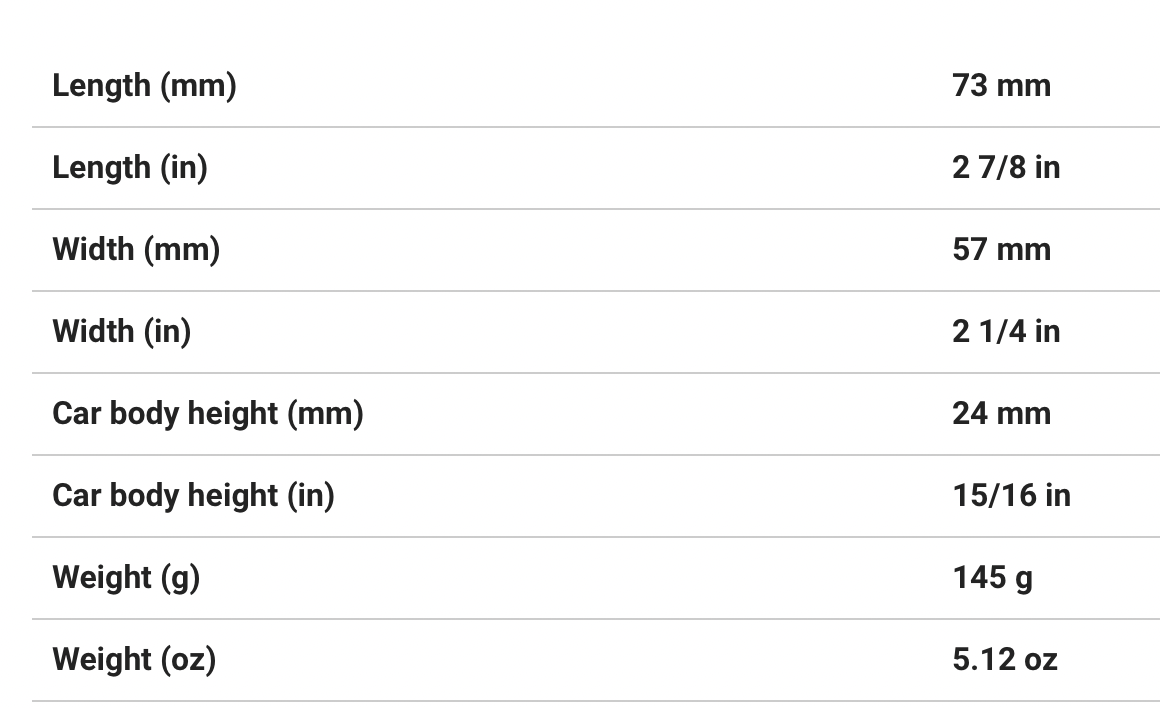This screenshot has width=1160, height=708.
Task: Click the Weight (oz) label
Action: (134, 660)
